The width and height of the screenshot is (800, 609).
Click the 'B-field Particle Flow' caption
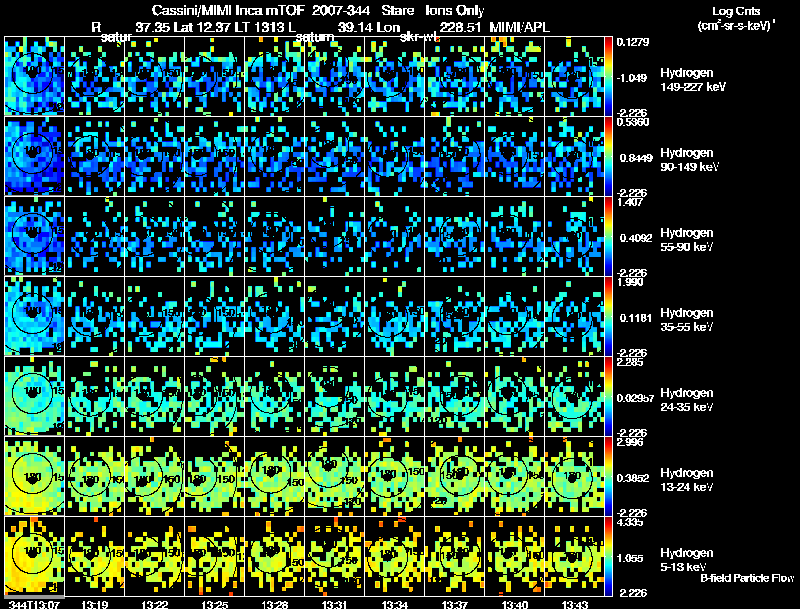[x=747, y=578]
